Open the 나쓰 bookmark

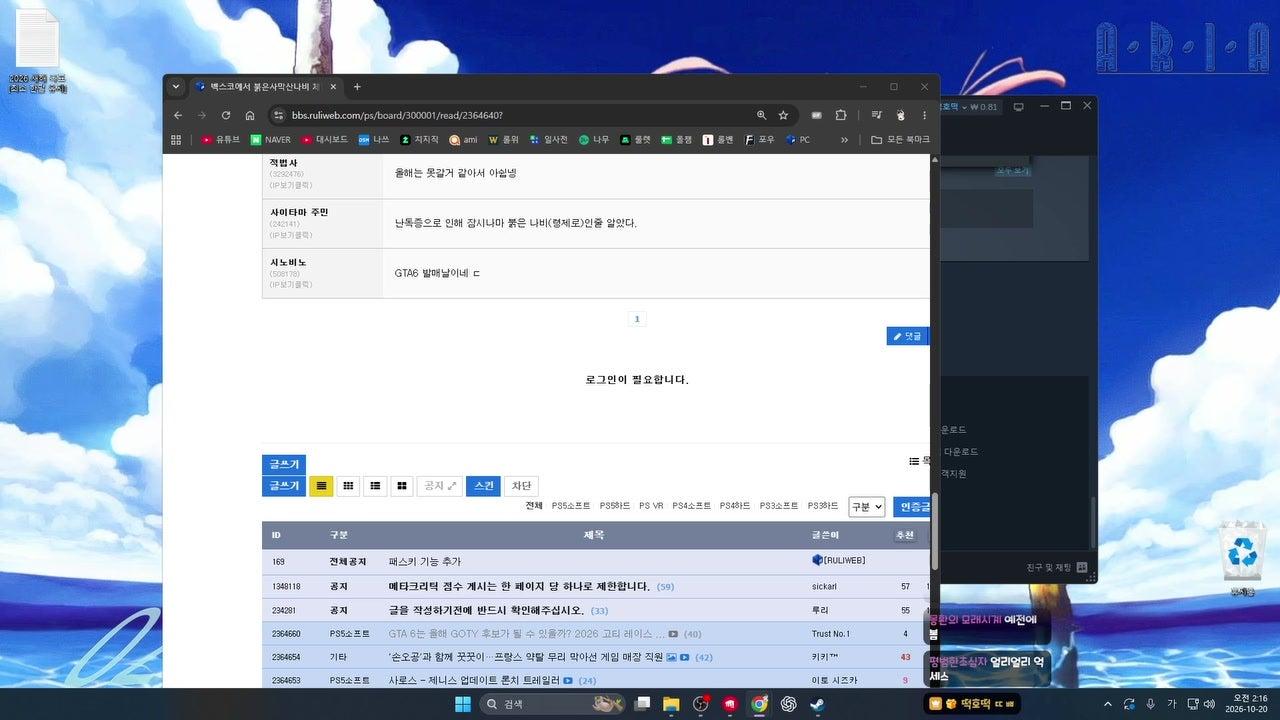(x=374, y=140)
